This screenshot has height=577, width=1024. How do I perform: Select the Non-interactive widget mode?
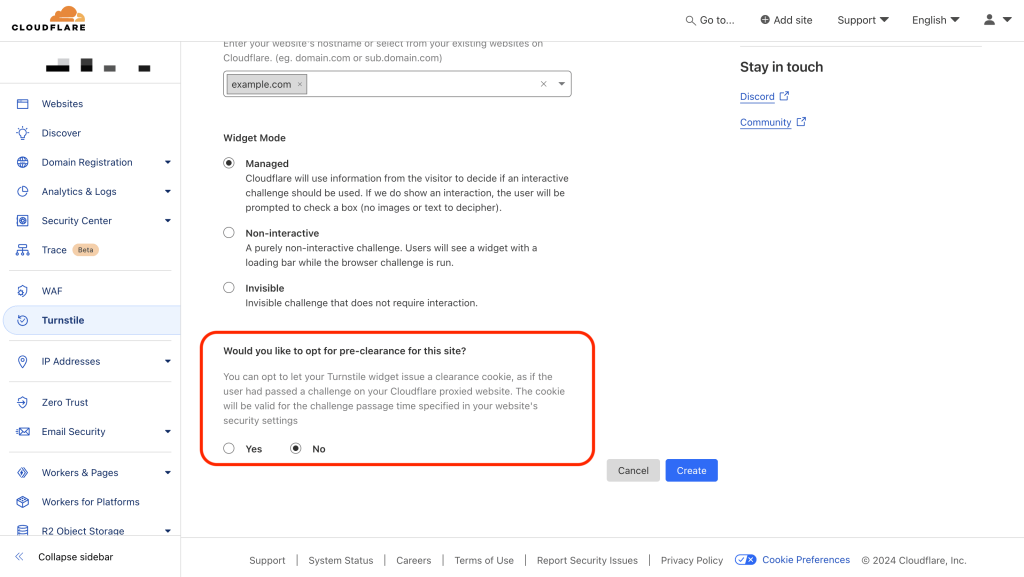(x=229, y=233)
